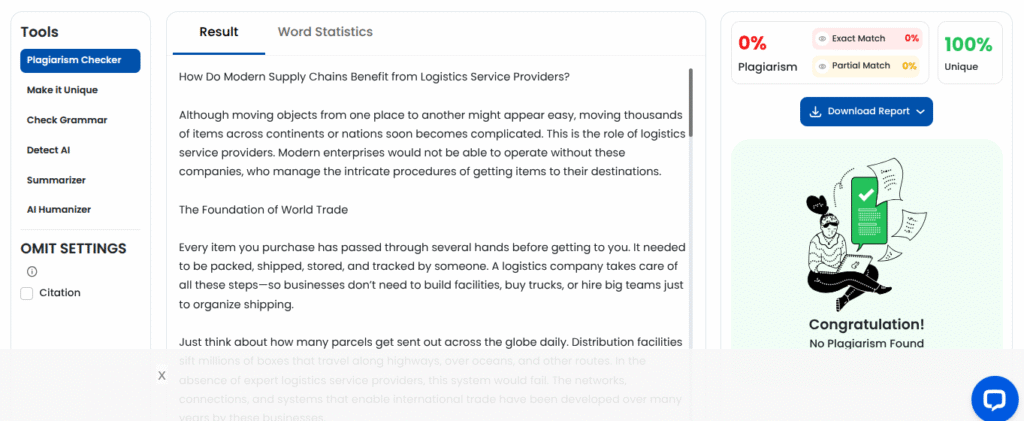Click the info icon under Omit Settings

click(32, 271)
